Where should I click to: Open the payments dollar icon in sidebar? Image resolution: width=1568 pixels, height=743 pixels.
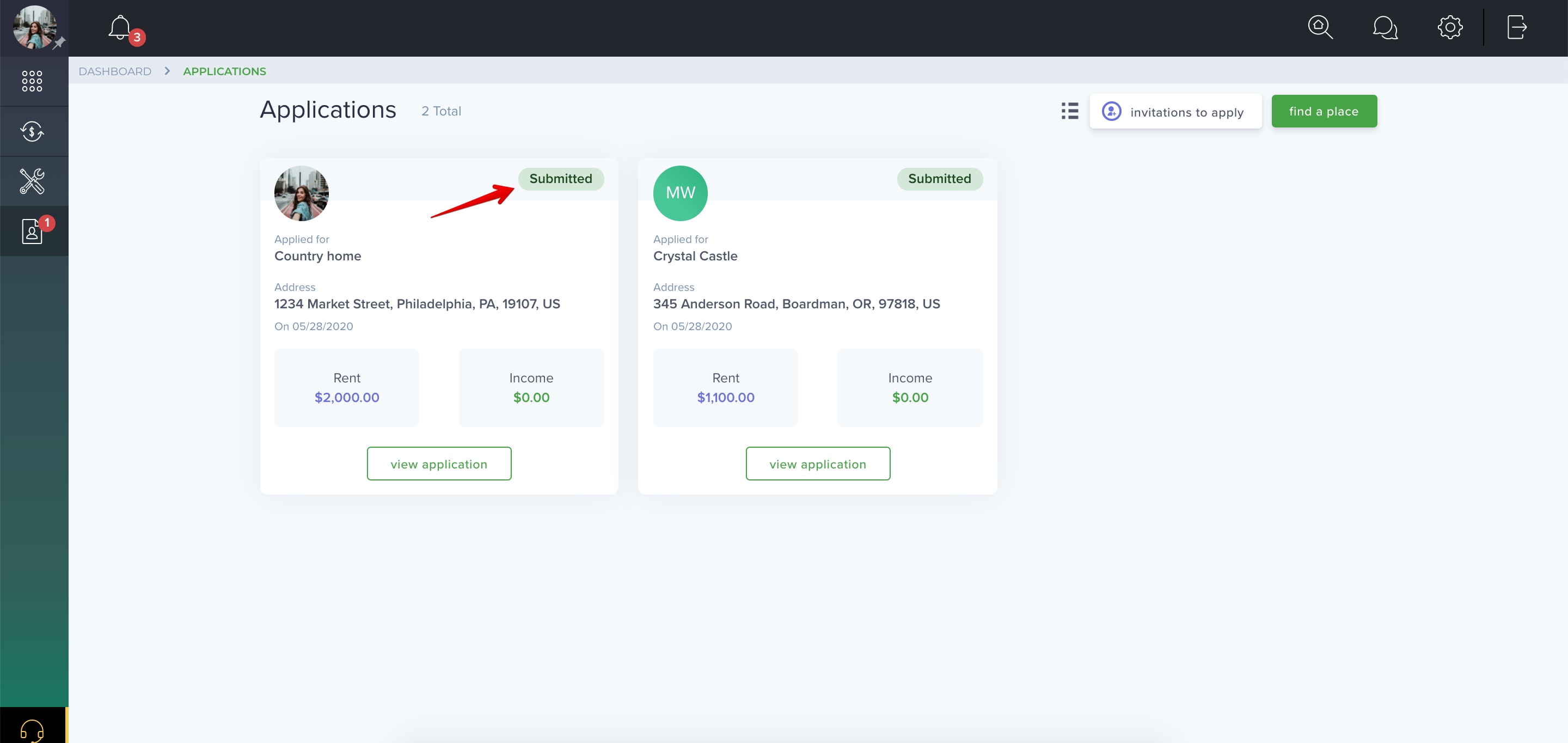click(32, 131)
